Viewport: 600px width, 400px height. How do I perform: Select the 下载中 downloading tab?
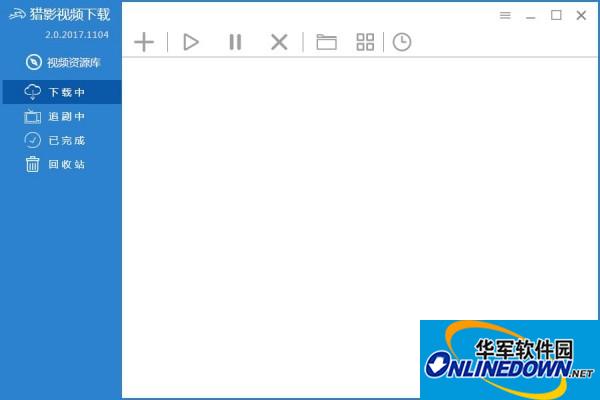pos(62,92)
